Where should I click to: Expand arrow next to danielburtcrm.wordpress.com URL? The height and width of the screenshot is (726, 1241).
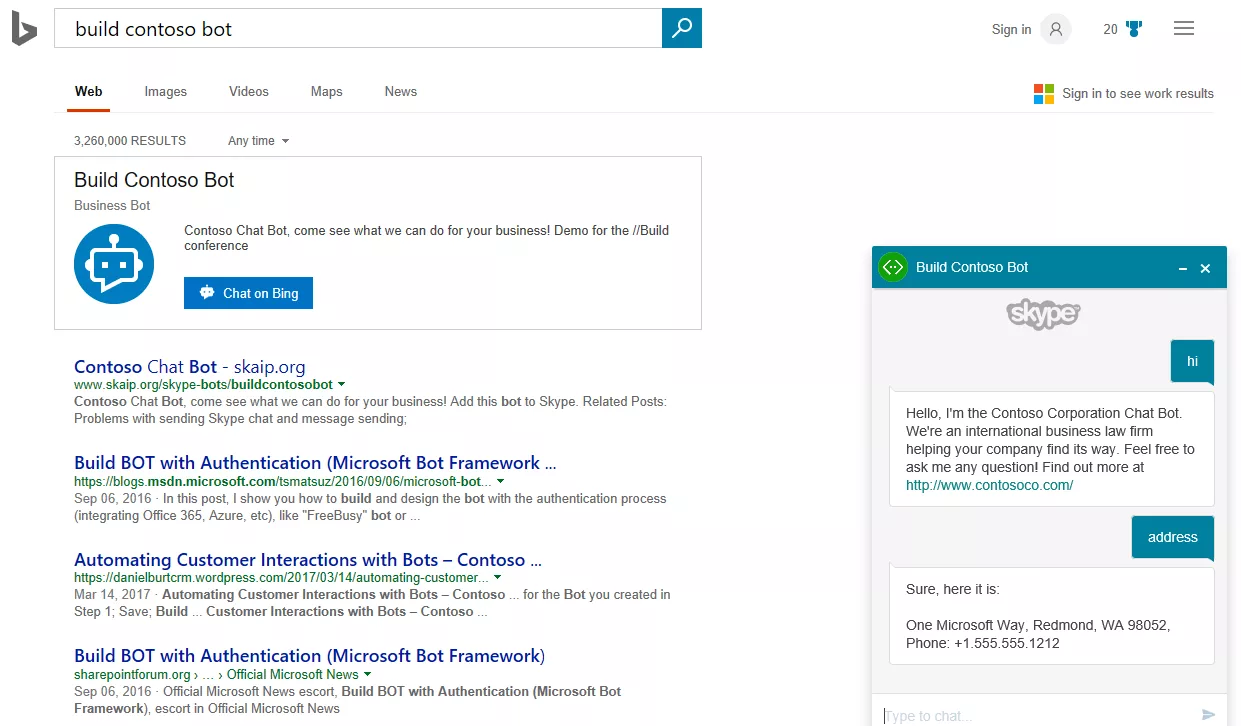(x=497, y=577)
